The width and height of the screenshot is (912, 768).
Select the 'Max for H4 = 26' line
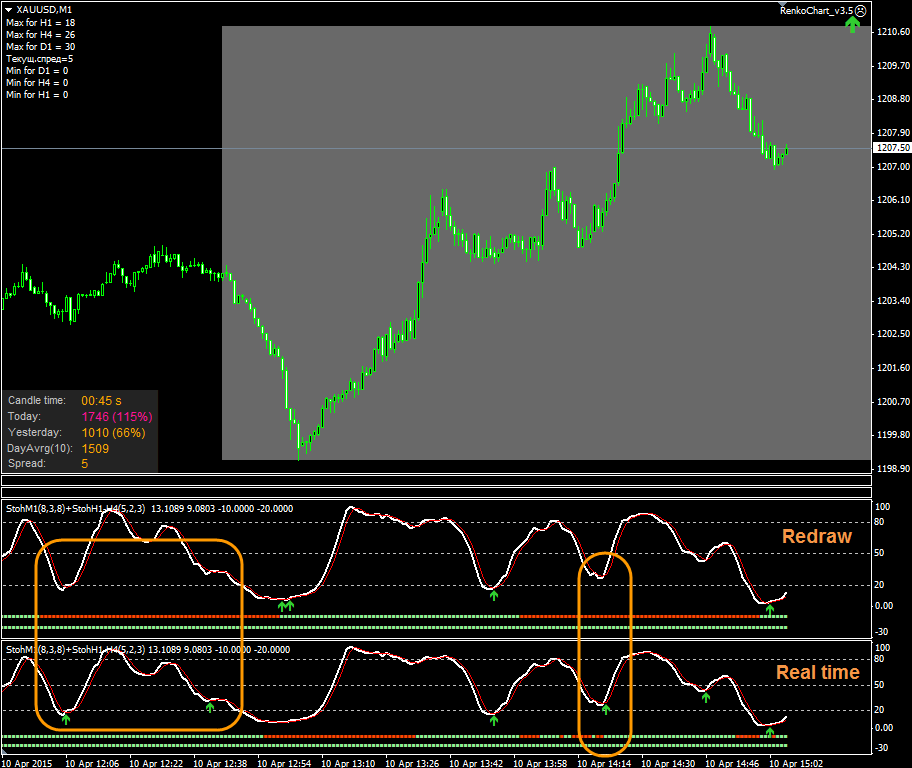click(40, 35)
